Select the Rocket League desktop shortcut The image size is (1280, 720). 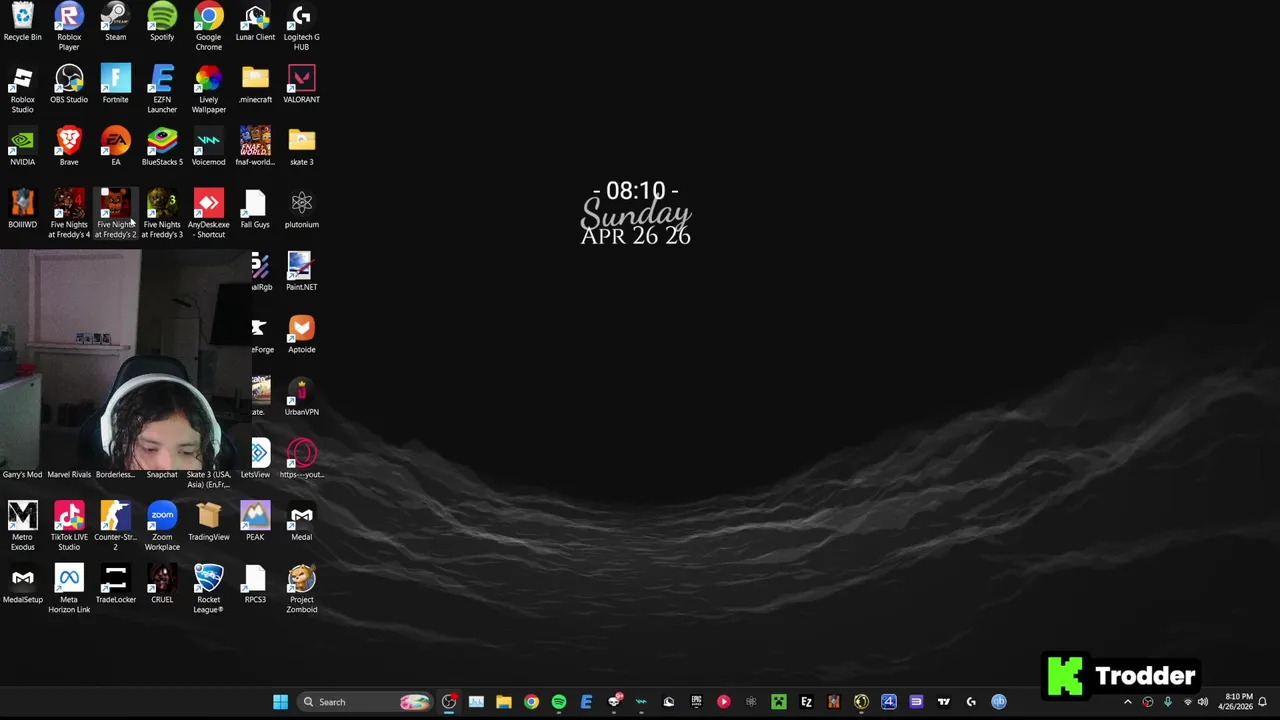click(x=209, y=589)
